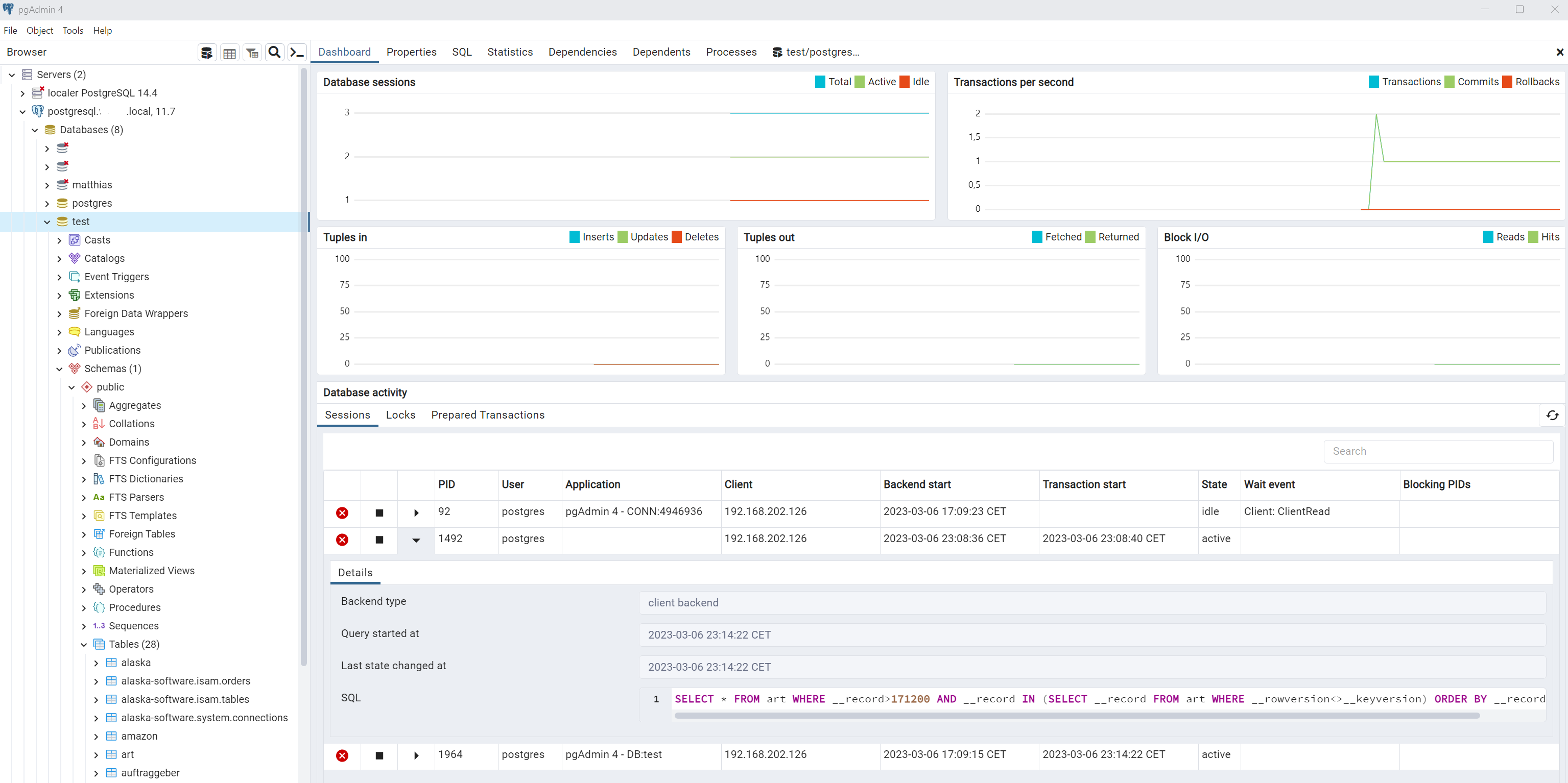Click the Search field in Database activity
This screenshot has width=1568, height=783.
pyautogui.click(x=1438, y=451)
